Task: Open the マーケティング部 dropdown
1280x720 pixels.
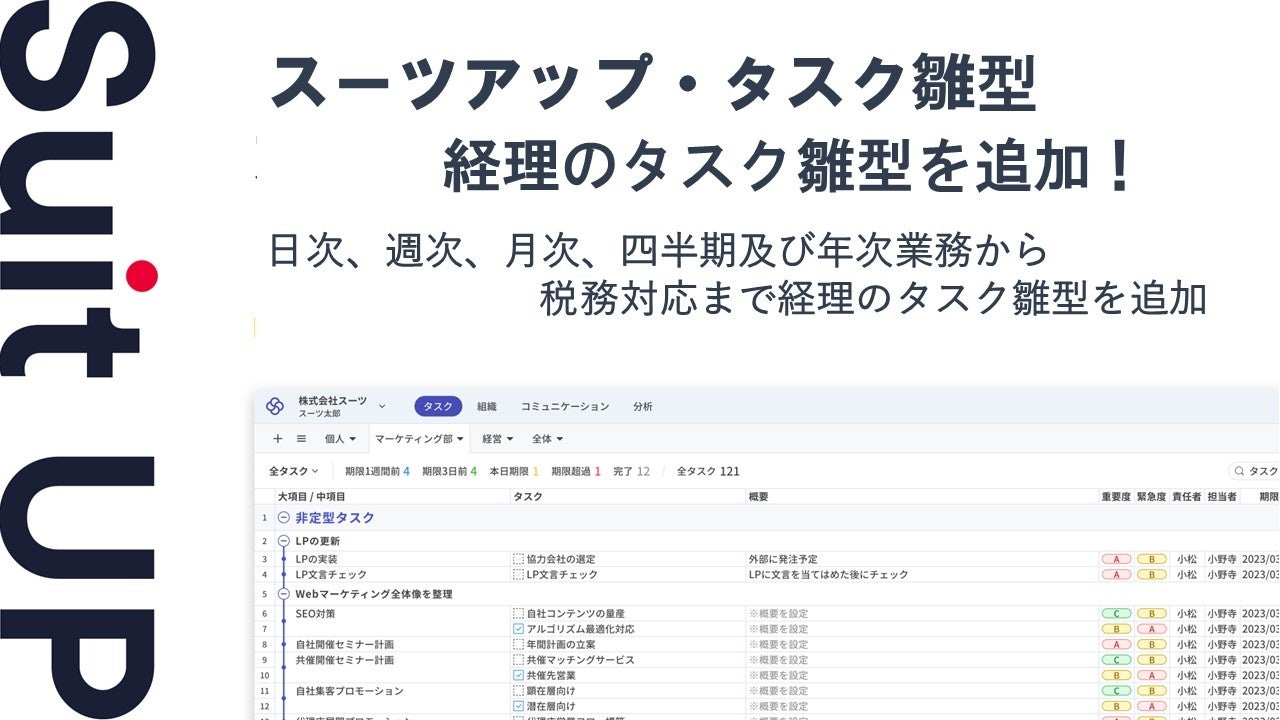Action: (x=419, y=438)
